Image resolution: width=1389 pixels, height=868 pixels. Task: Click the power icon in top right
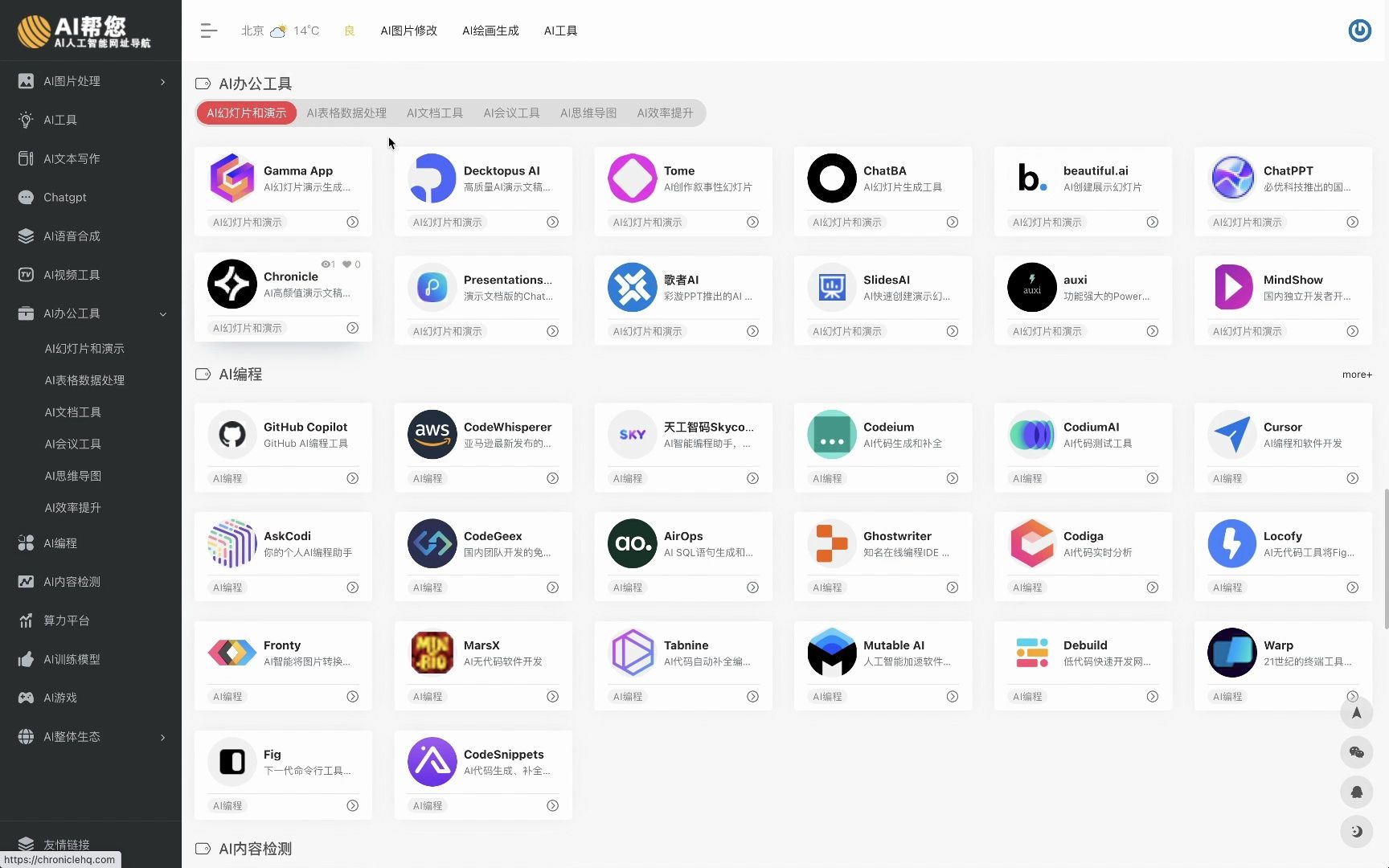[x=1359, y=31]
